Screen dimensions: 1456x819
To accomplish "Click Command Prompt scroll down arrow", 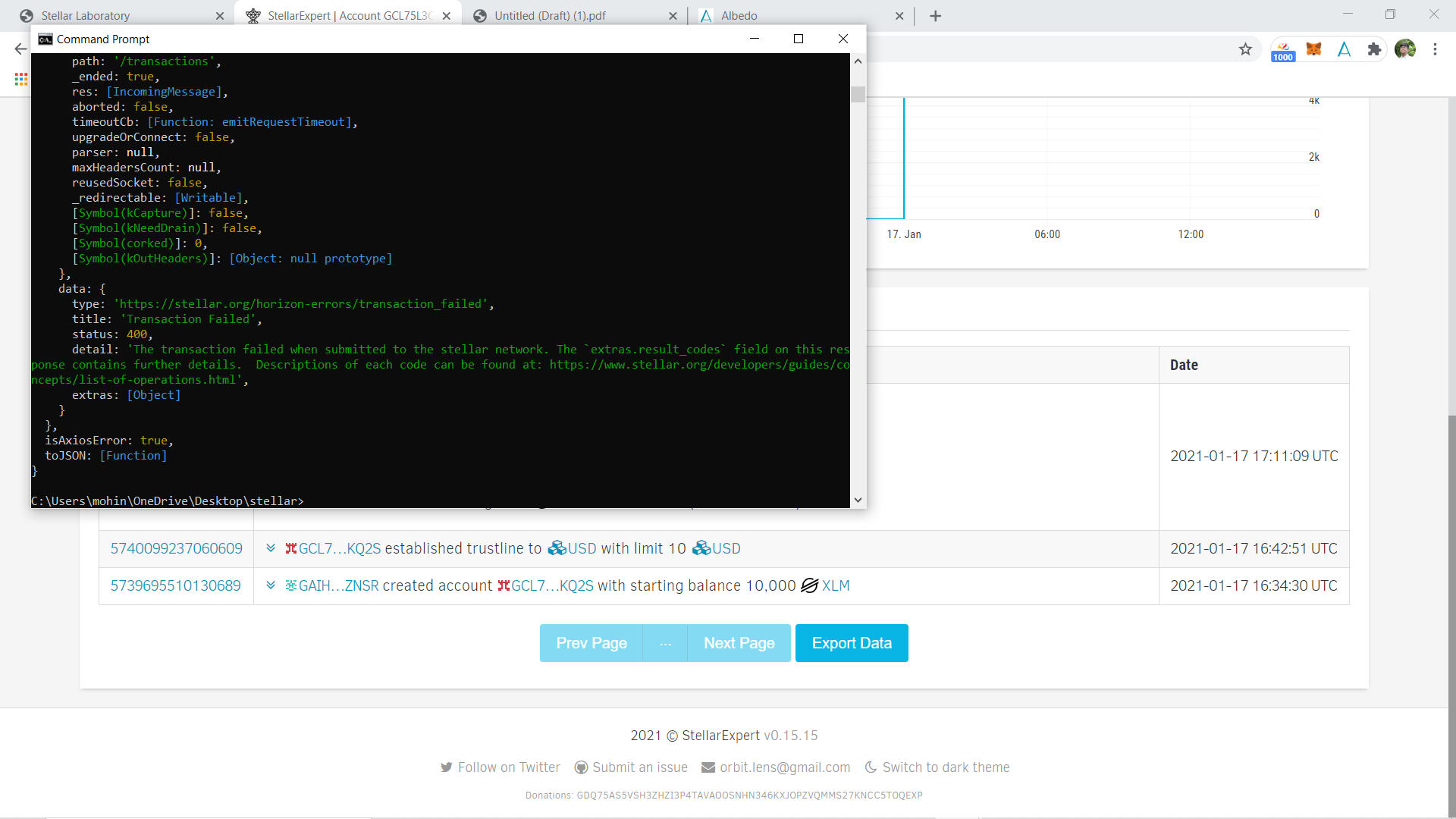I will click(858, 500).
